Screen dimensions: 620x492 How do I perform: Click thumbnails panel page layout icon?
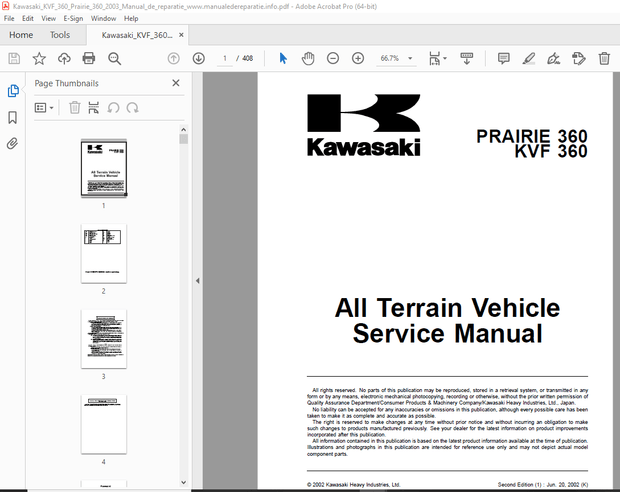(94, 108)
